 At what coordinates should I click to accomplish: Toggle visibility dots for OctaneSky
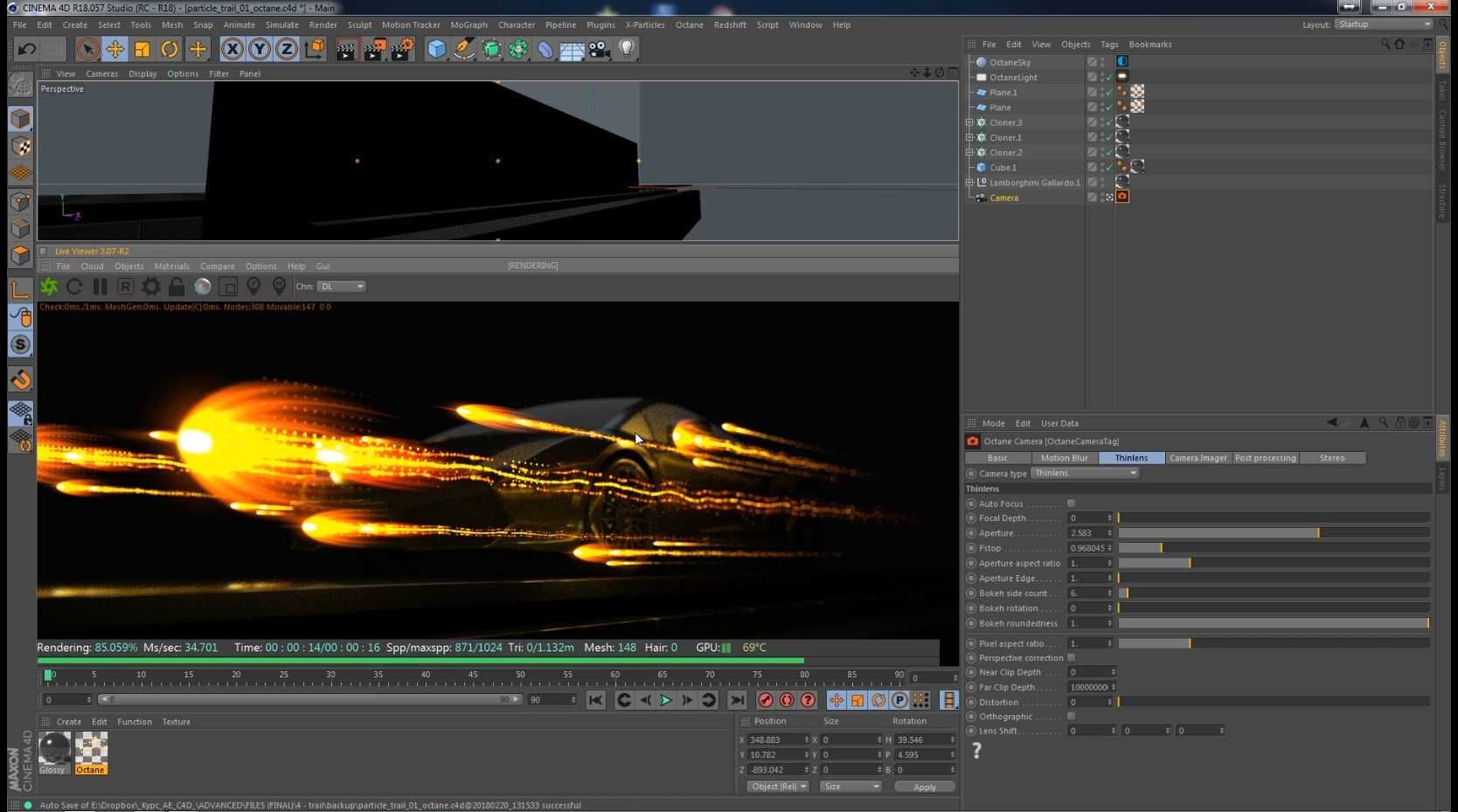pyautogui.click(x=1103, y=62)
